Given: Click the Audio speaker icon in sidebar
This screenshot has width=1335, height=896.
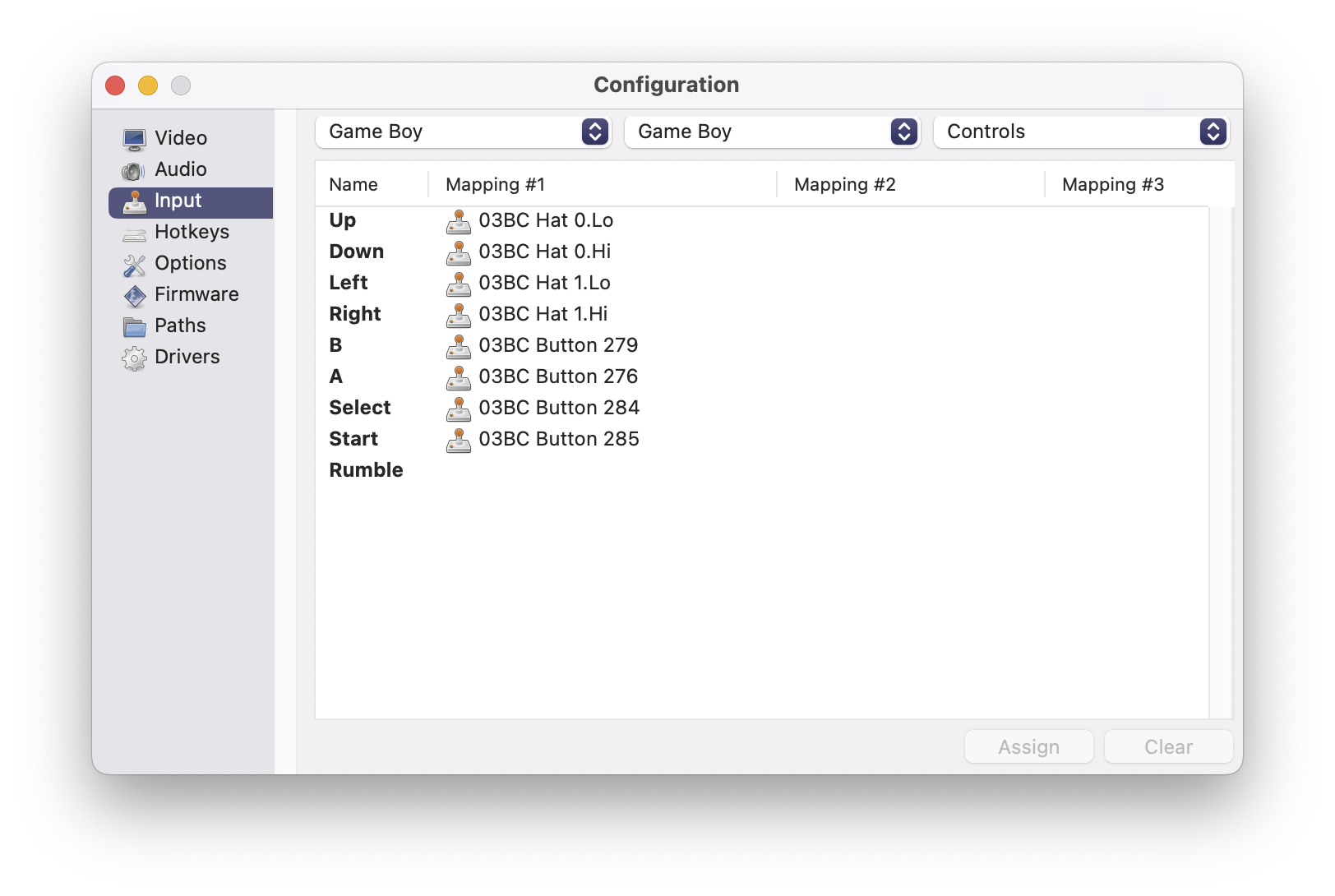Looking at the screenshot, I should pos(134,170).
